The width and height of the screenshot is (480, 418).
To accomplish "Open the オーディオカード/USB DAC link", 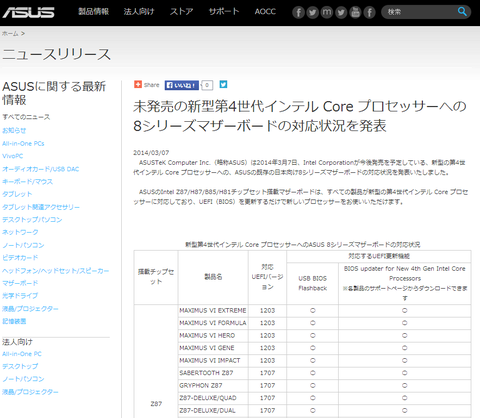I will click(x=41, y=169).
